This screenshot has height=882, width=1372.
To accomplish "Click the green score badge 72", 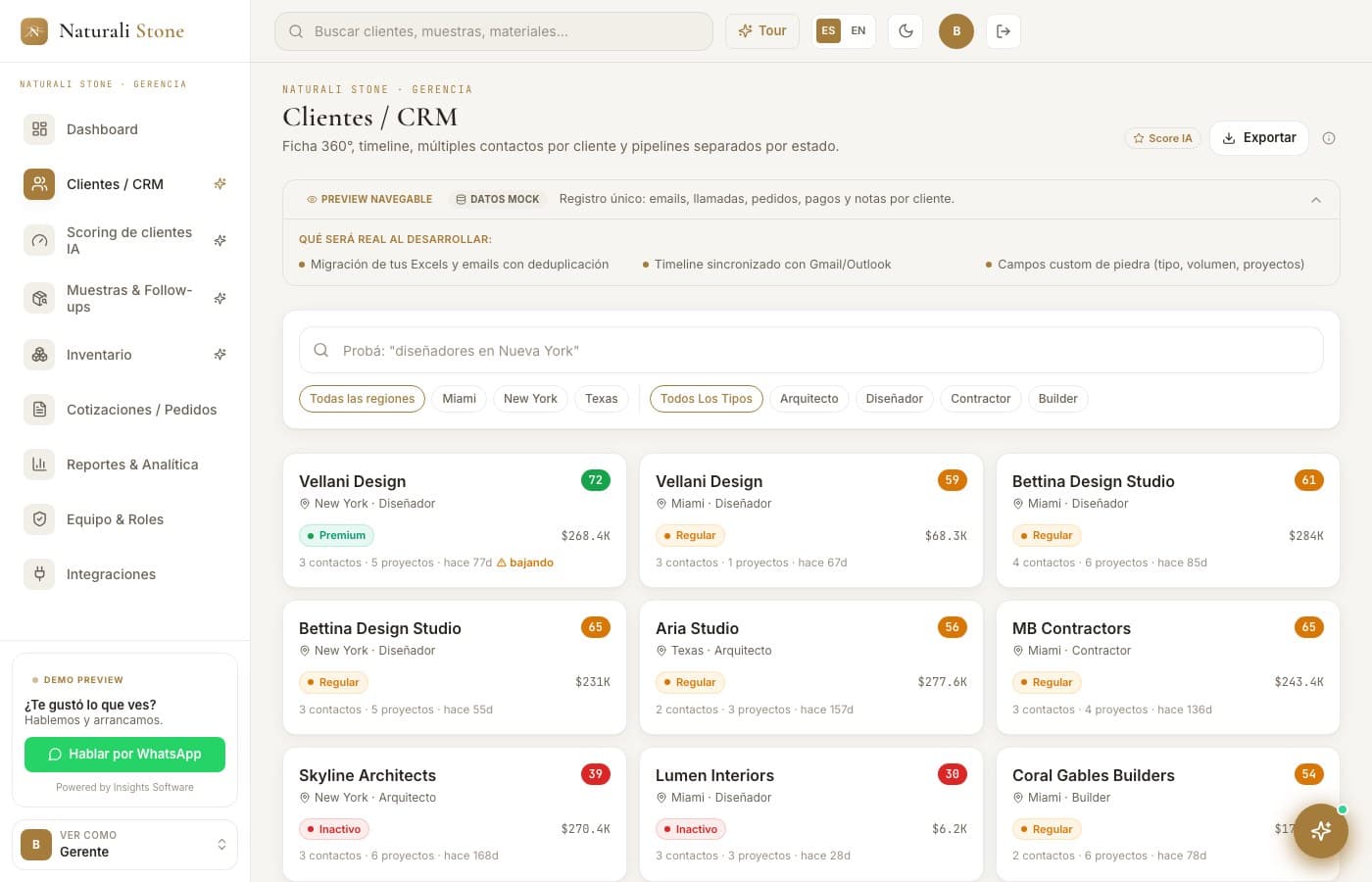I will (596, 480).
